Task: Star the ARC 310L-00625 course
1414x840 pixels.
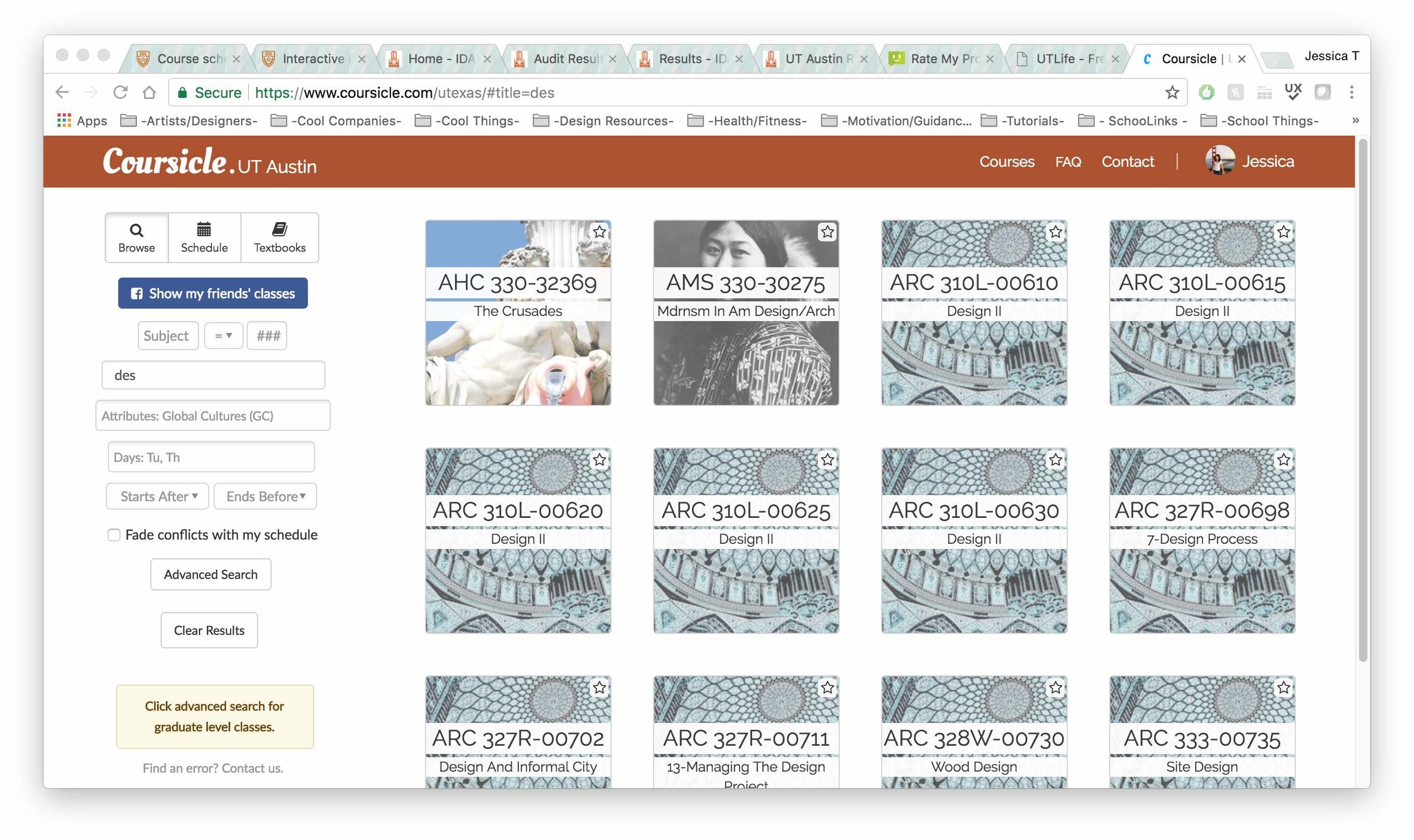Action: [x=827, y=460]
